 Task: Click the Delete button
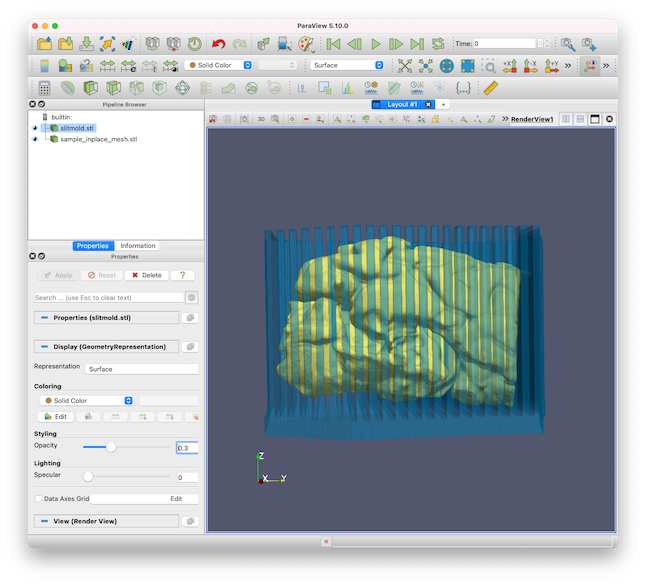pos(146,275)
